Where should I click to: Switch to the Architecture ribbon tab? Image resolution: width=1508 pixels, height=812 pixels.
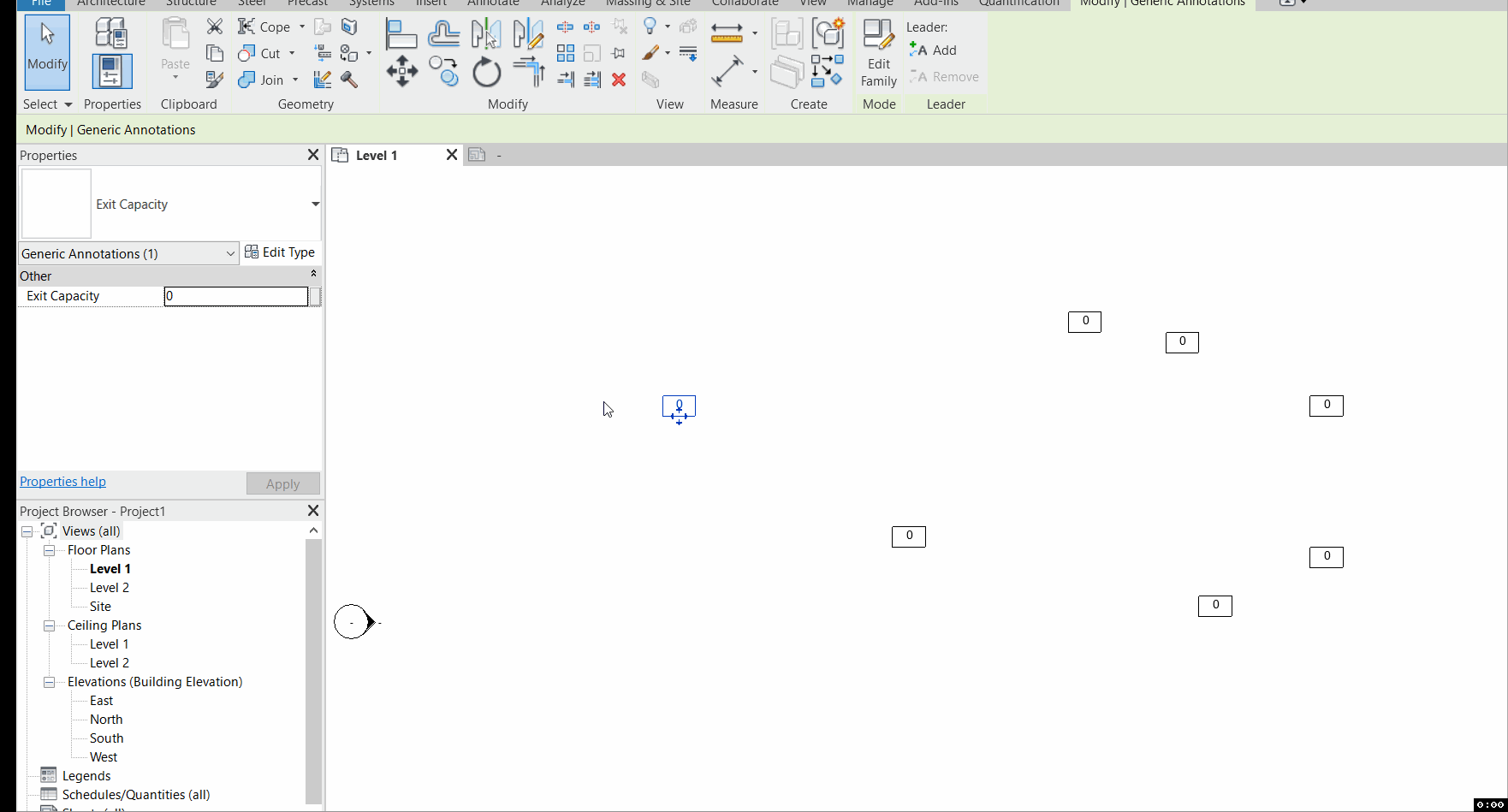coord(110,3)
